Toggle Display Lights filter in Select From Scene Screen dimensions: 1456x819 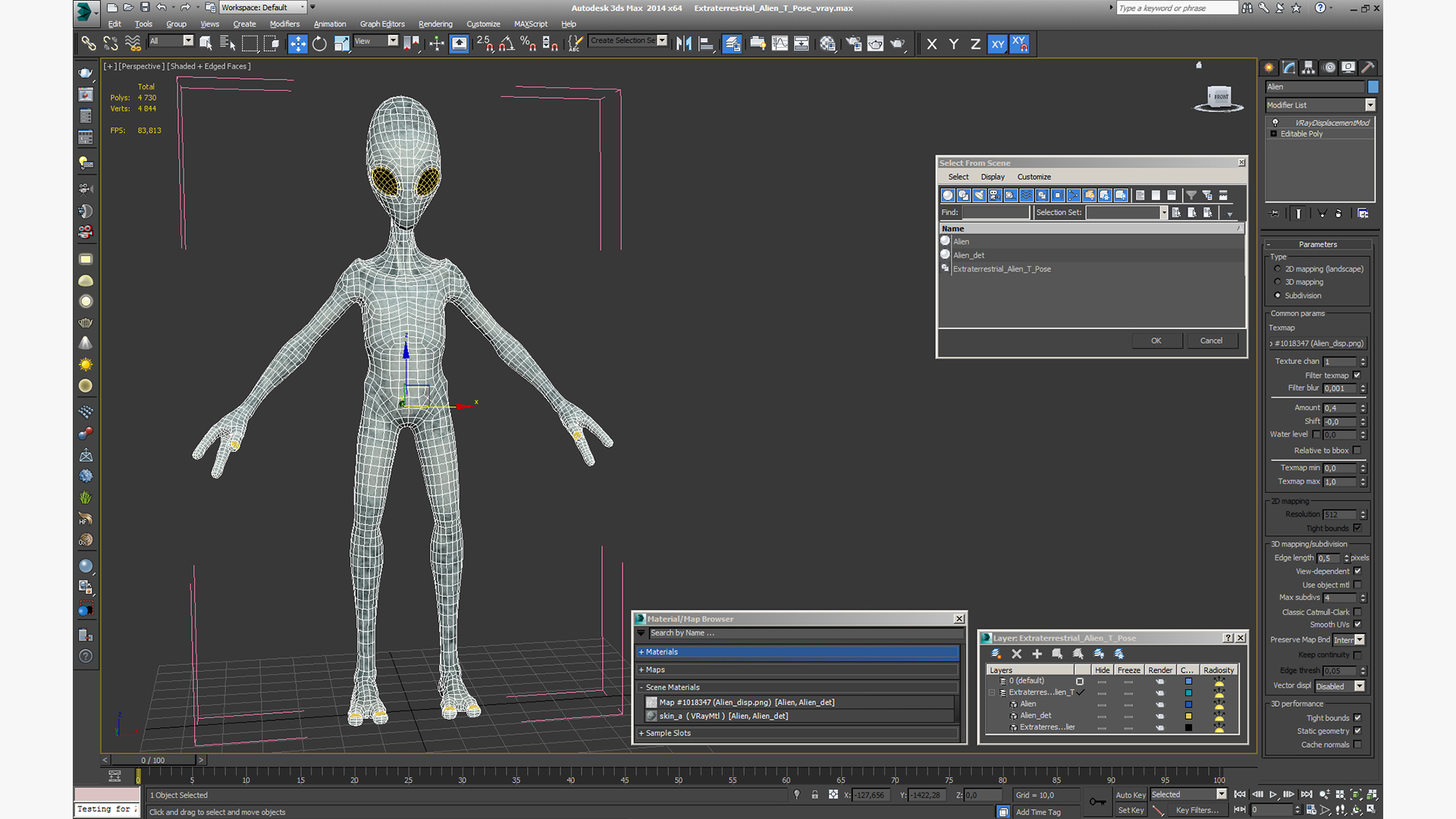tap(979, 196)
